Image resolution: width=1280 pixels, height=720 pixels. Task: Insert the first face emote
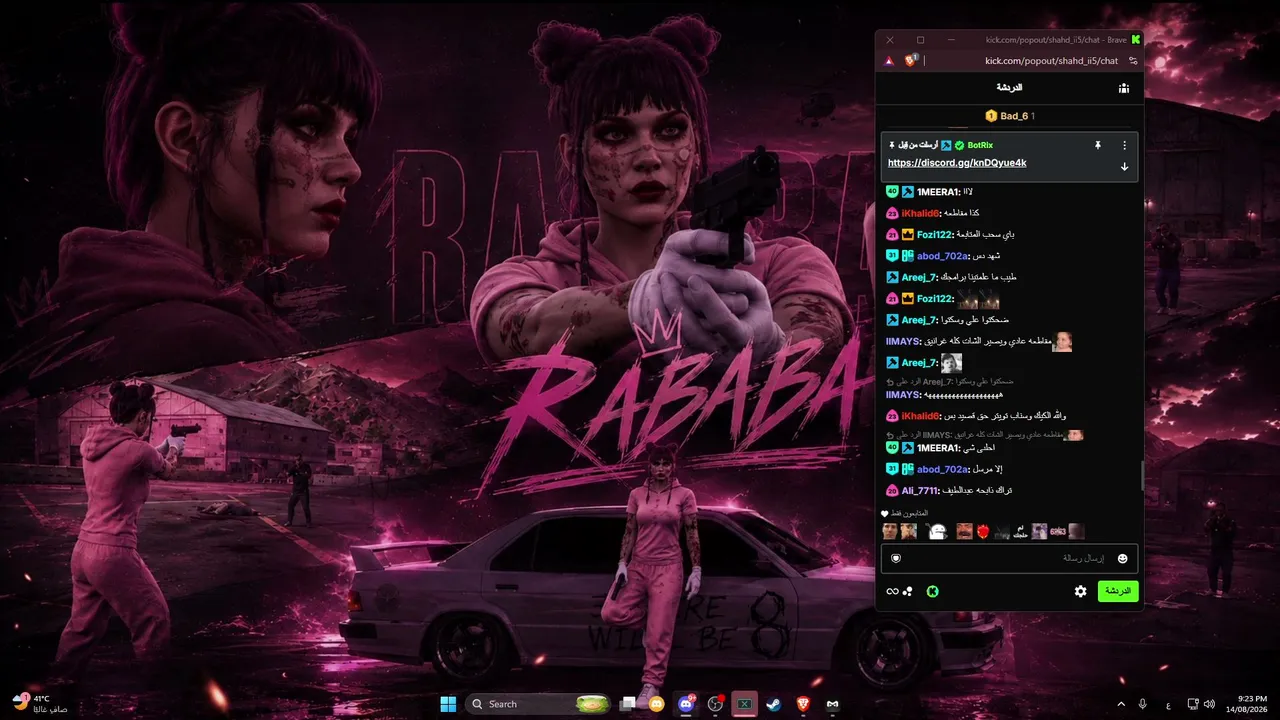point(889,531)
